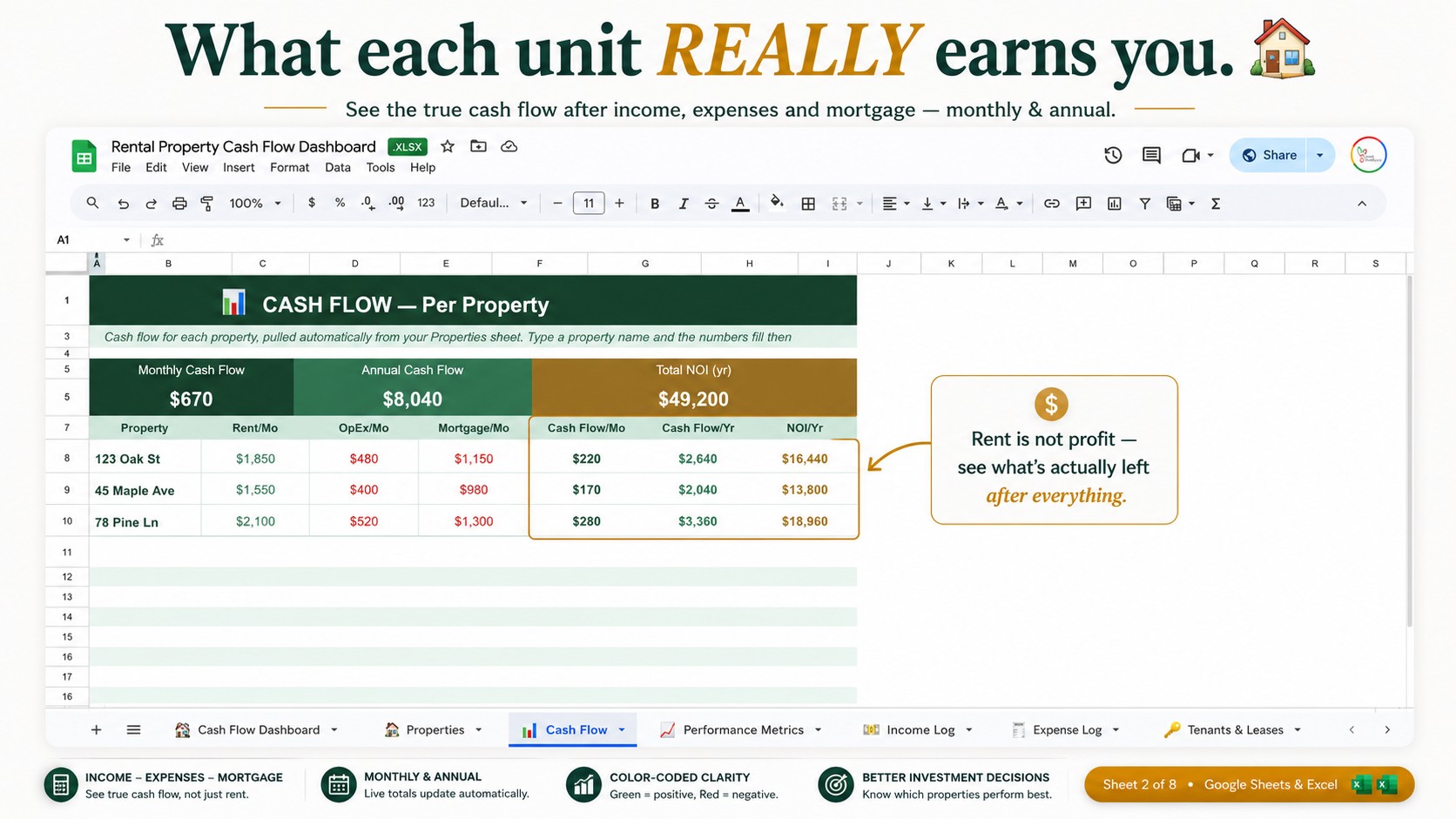Insert a comment from toolbar

pos(1083,203)
